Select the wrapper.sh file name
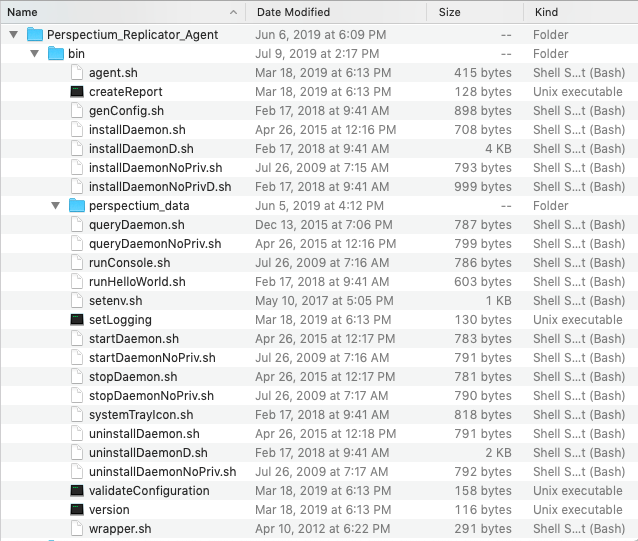638x541 pixels. [120, 529]
